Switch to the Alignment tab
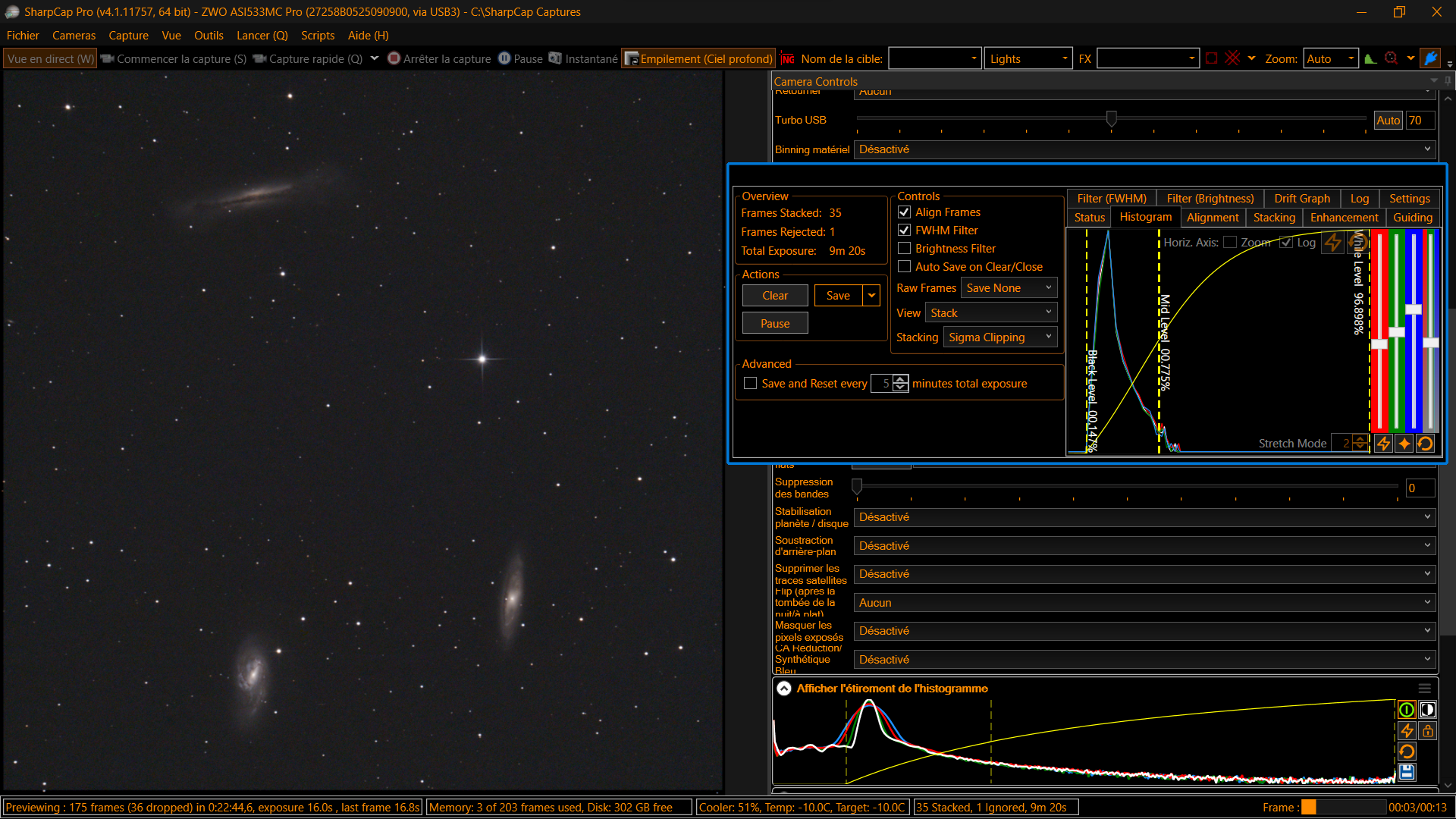This screenshot has width=1456, height=819. 1212,218
